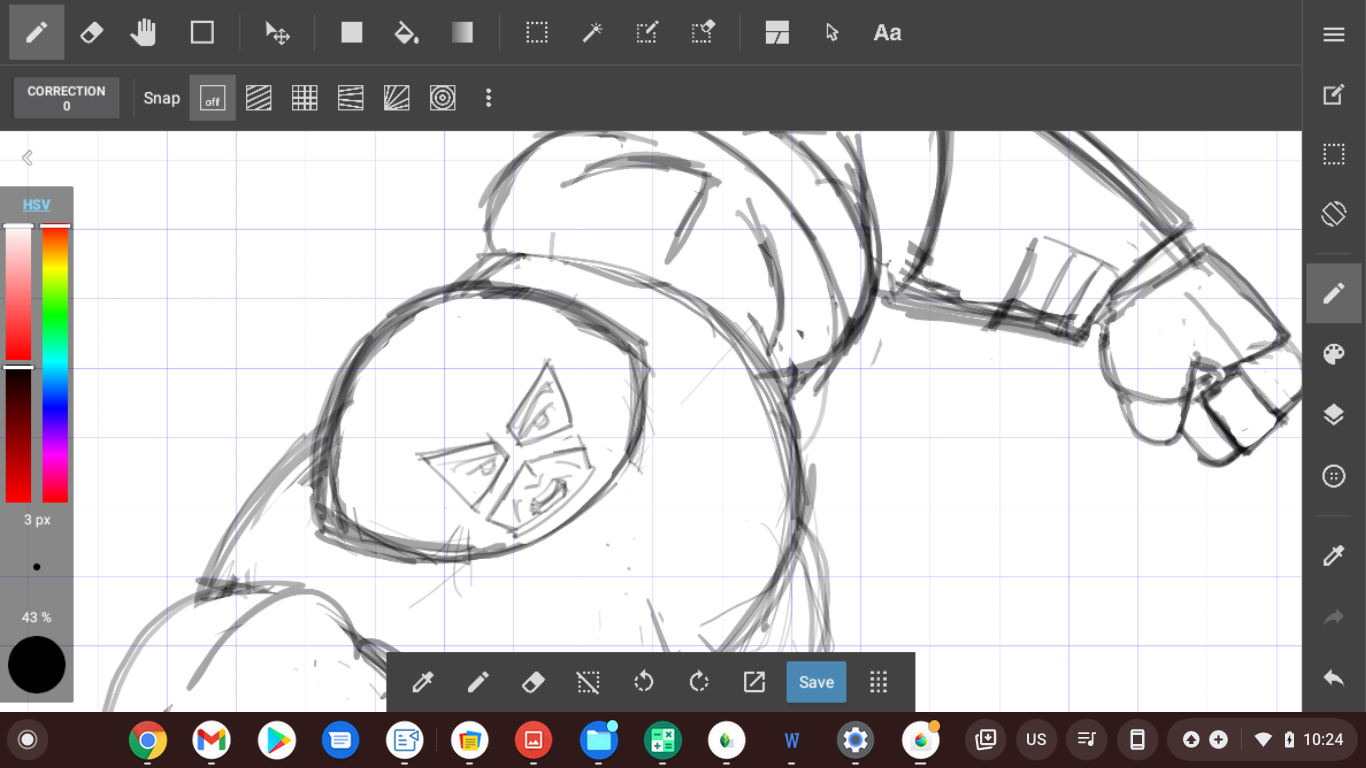The height and width of the screenshot is (768, 1366).
Task: Click the Save button
Action: click(816, 682)
